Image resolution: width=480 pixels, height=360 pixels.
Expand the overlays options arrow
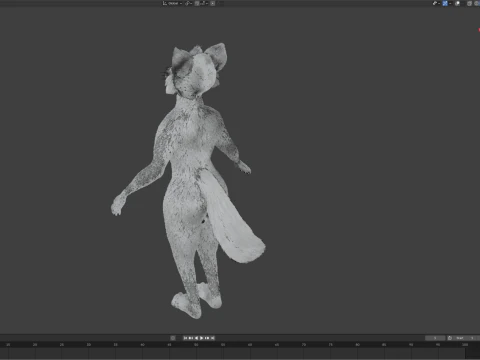[x=450, y=3]
